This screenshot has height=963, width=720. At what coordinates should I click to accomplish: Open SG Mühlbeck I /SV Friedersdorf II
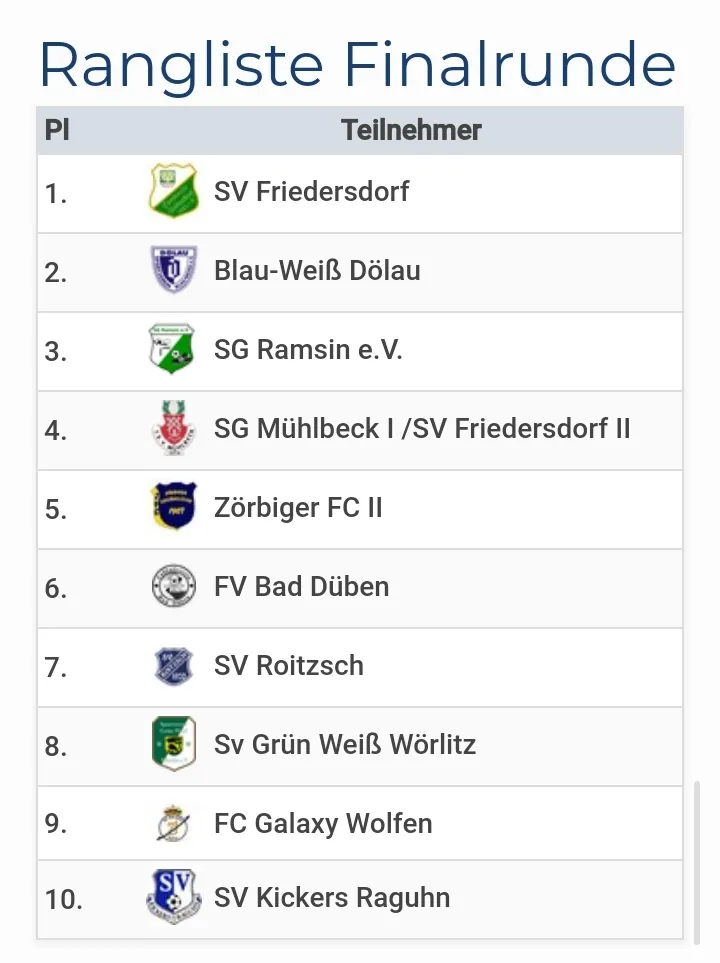point(422,429)
